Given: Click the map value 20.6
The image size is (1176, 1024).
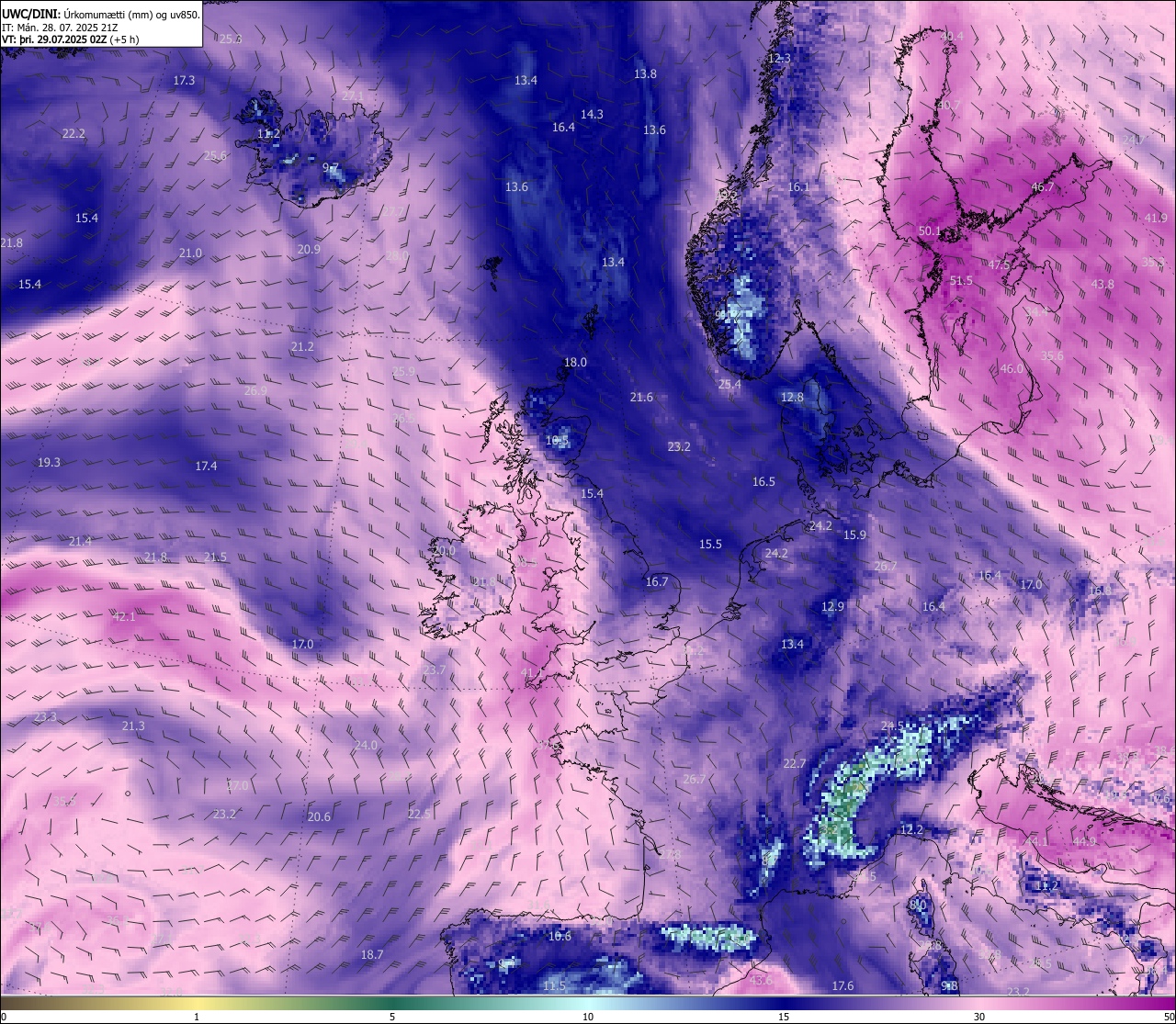Looking at the screenshot, I should tap(319, 817).
